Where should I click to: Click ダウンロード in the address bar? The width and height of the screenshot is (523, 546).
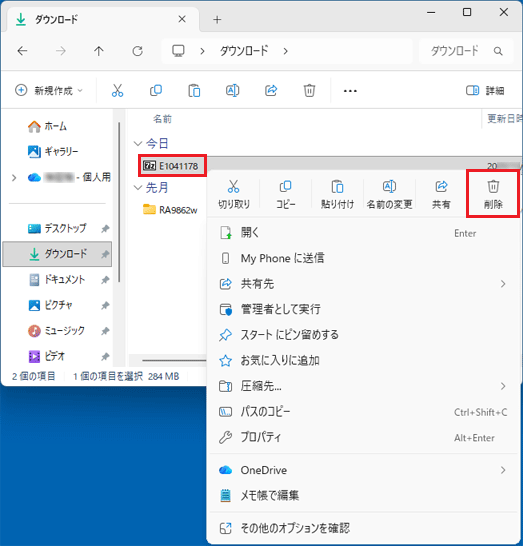point(244,51)
